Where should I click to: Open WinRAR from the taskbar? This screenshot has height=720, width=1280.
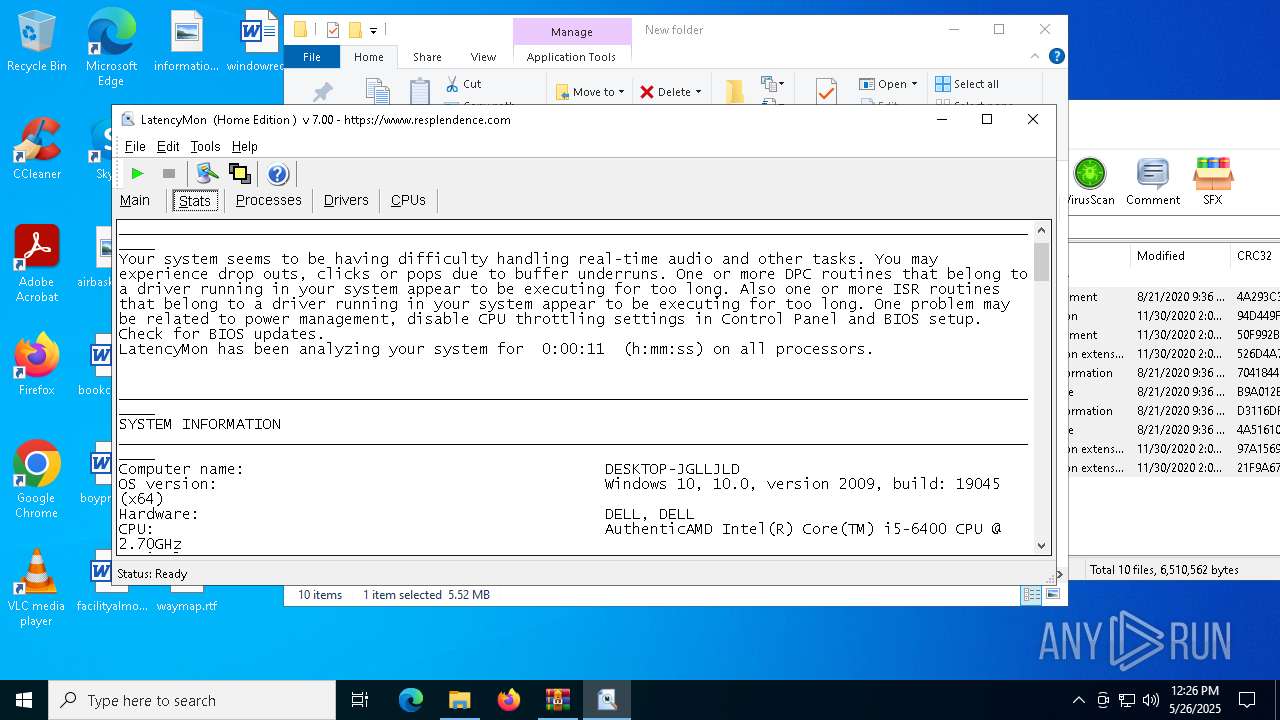[557, 700]
